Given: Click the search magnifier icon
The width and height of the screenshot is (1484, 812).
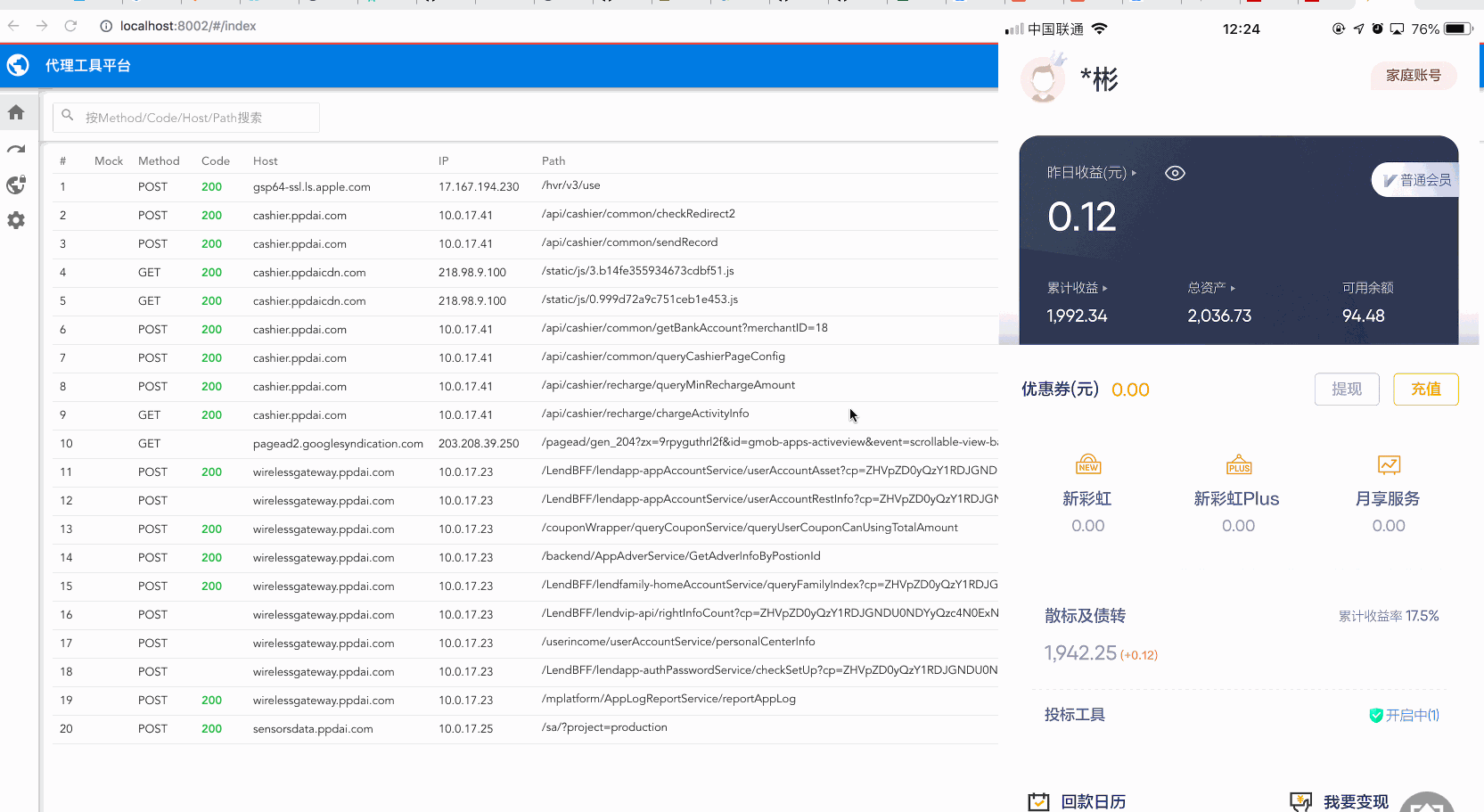Looking at the screenshot, I should 68,116.
